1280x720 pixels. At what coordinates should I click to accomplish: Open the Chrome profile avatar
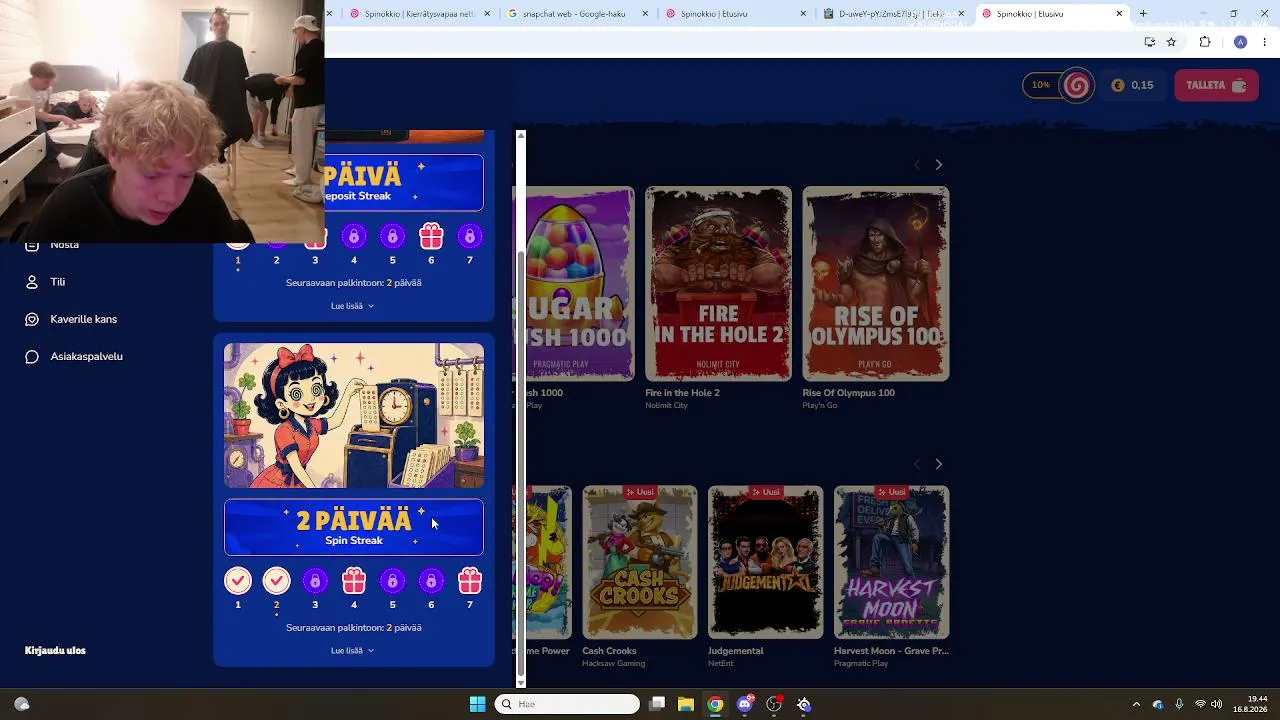point(1240,42)
